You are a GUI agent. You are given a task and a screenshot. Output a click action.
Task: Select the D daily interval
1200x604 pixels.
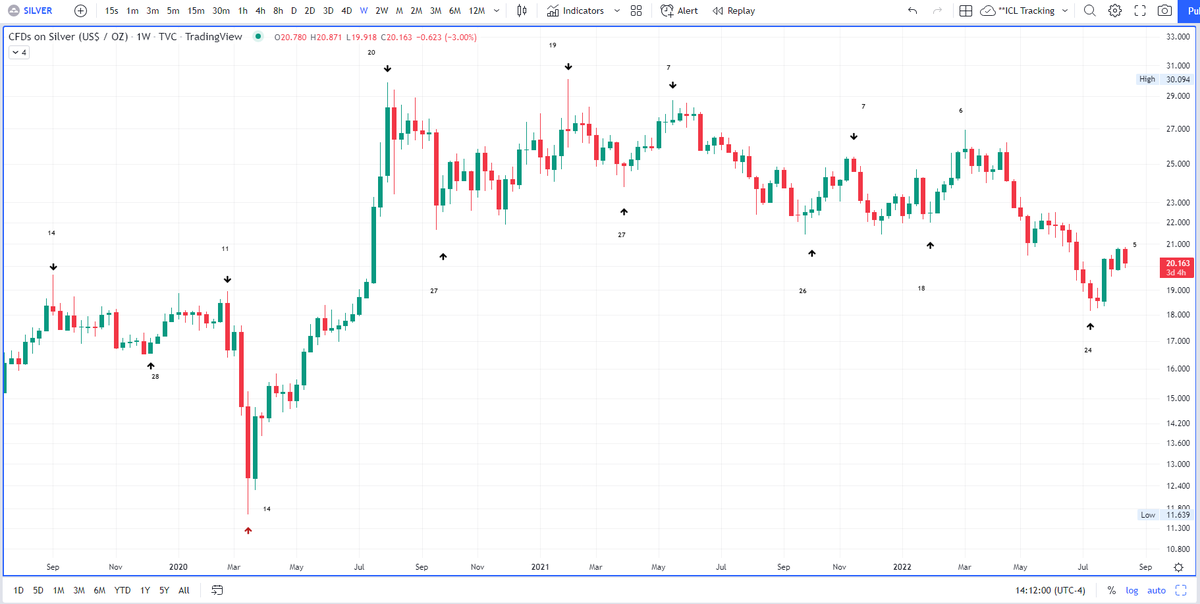point(293,11)
